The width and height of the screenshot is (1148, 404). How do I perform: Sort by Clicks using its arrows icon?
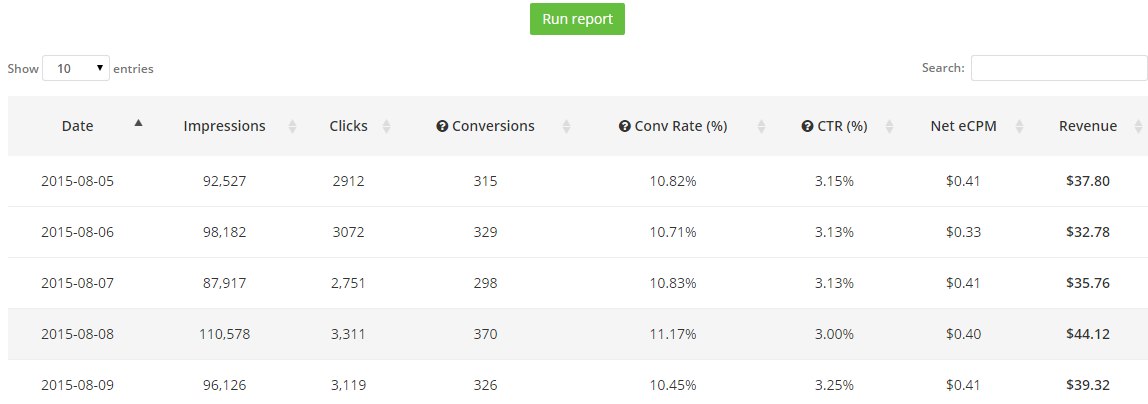click(x=387, y=127)
